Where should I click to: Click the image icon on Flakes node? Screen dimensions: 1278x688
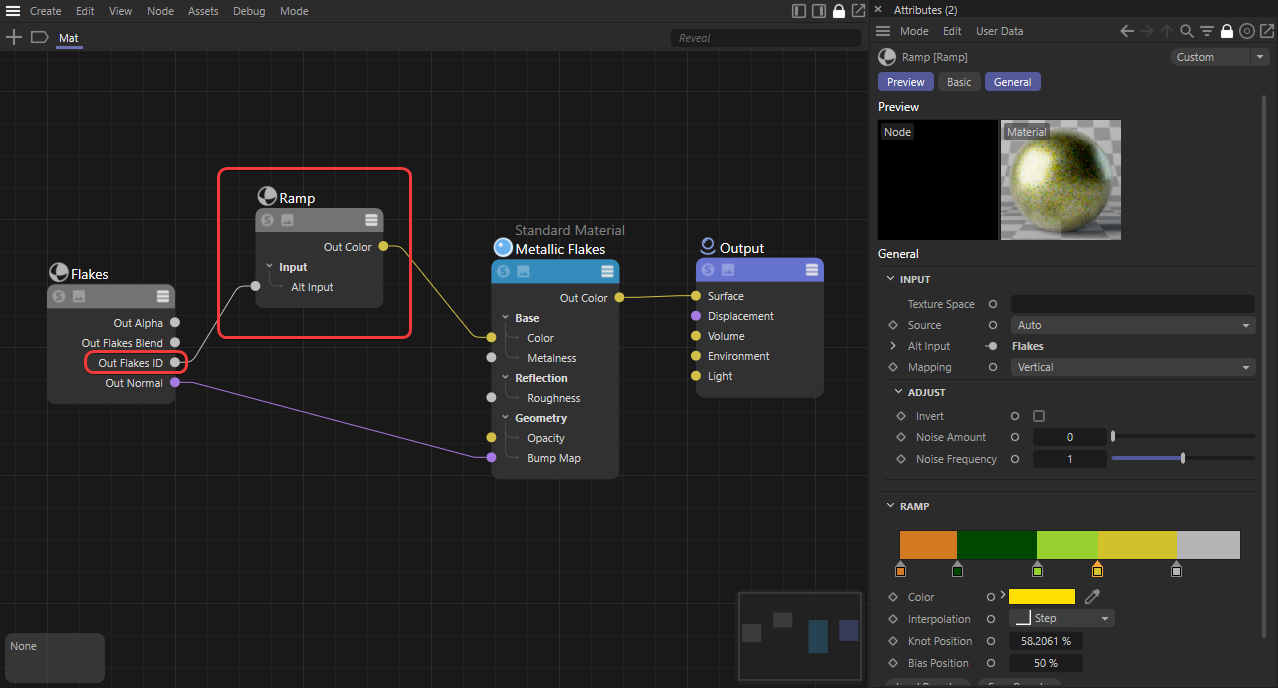(x=79, y=296)
